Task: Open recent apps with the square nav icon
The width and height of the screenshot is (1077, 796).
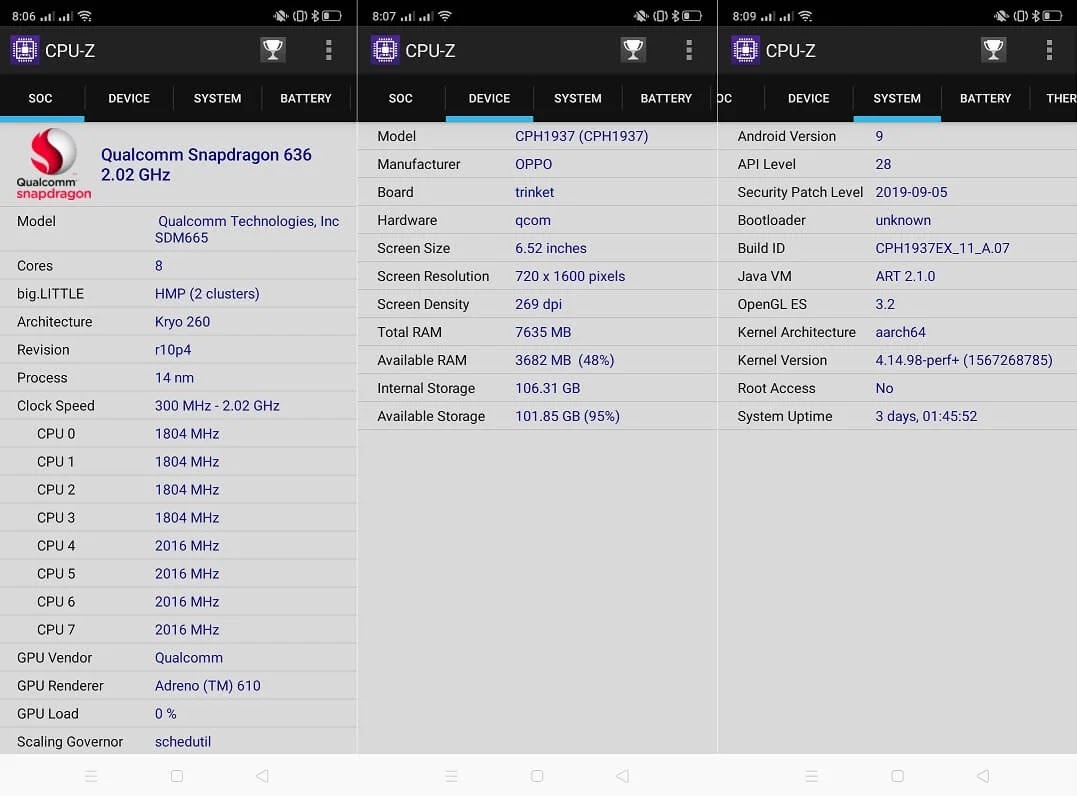Action: [x=91, y=775]
